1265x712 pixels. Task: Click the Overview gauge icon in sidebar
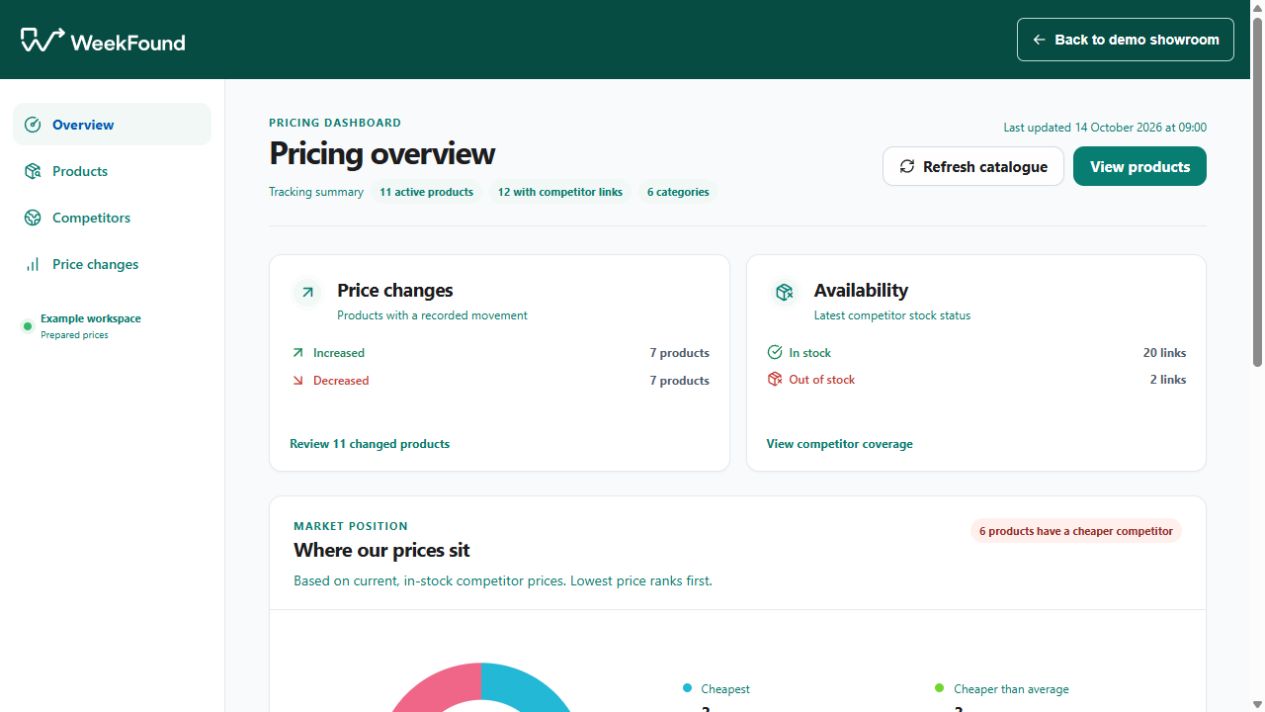coord(33,125)
